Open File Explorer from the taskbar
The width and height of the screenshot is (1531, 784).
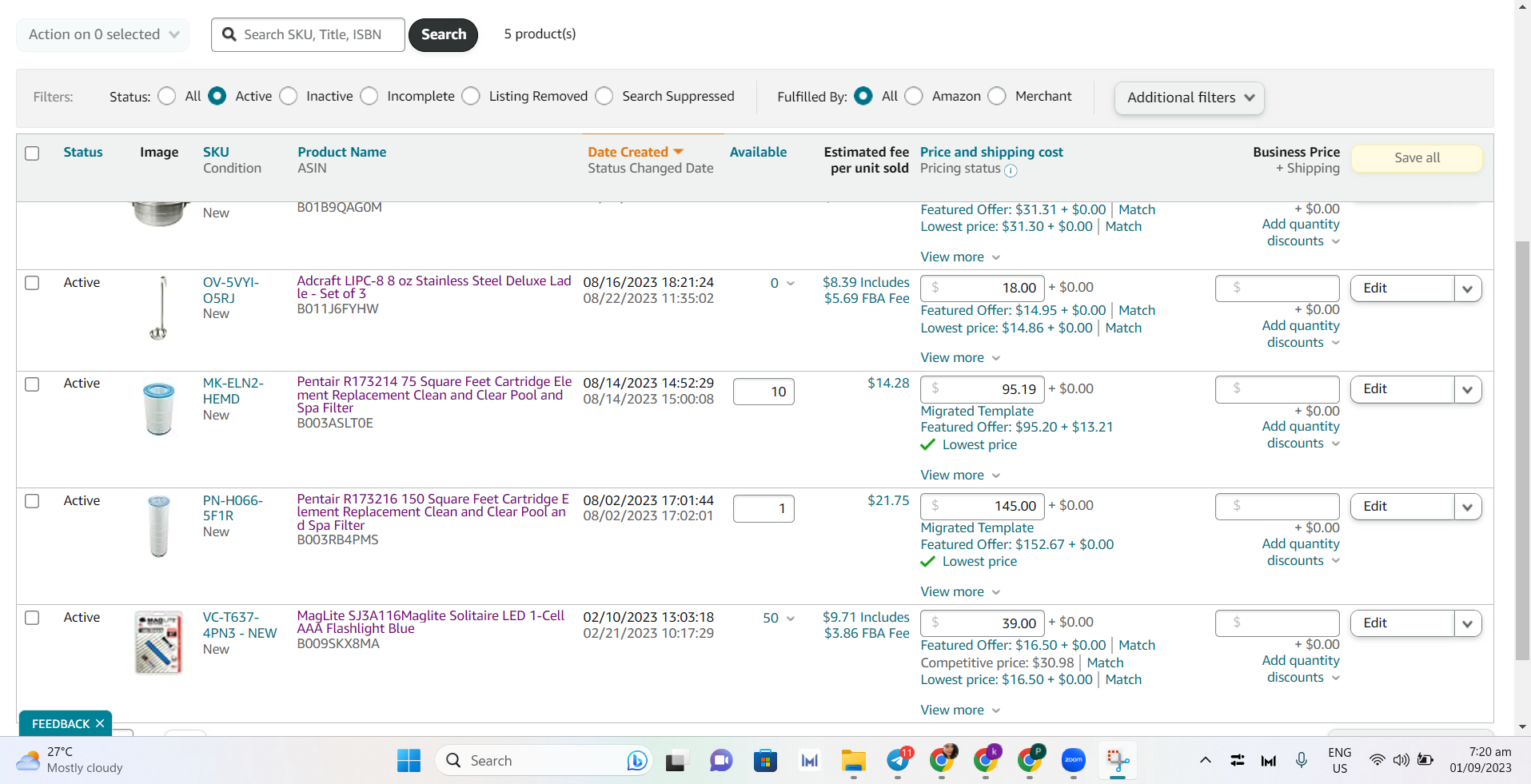pos(854,760)
